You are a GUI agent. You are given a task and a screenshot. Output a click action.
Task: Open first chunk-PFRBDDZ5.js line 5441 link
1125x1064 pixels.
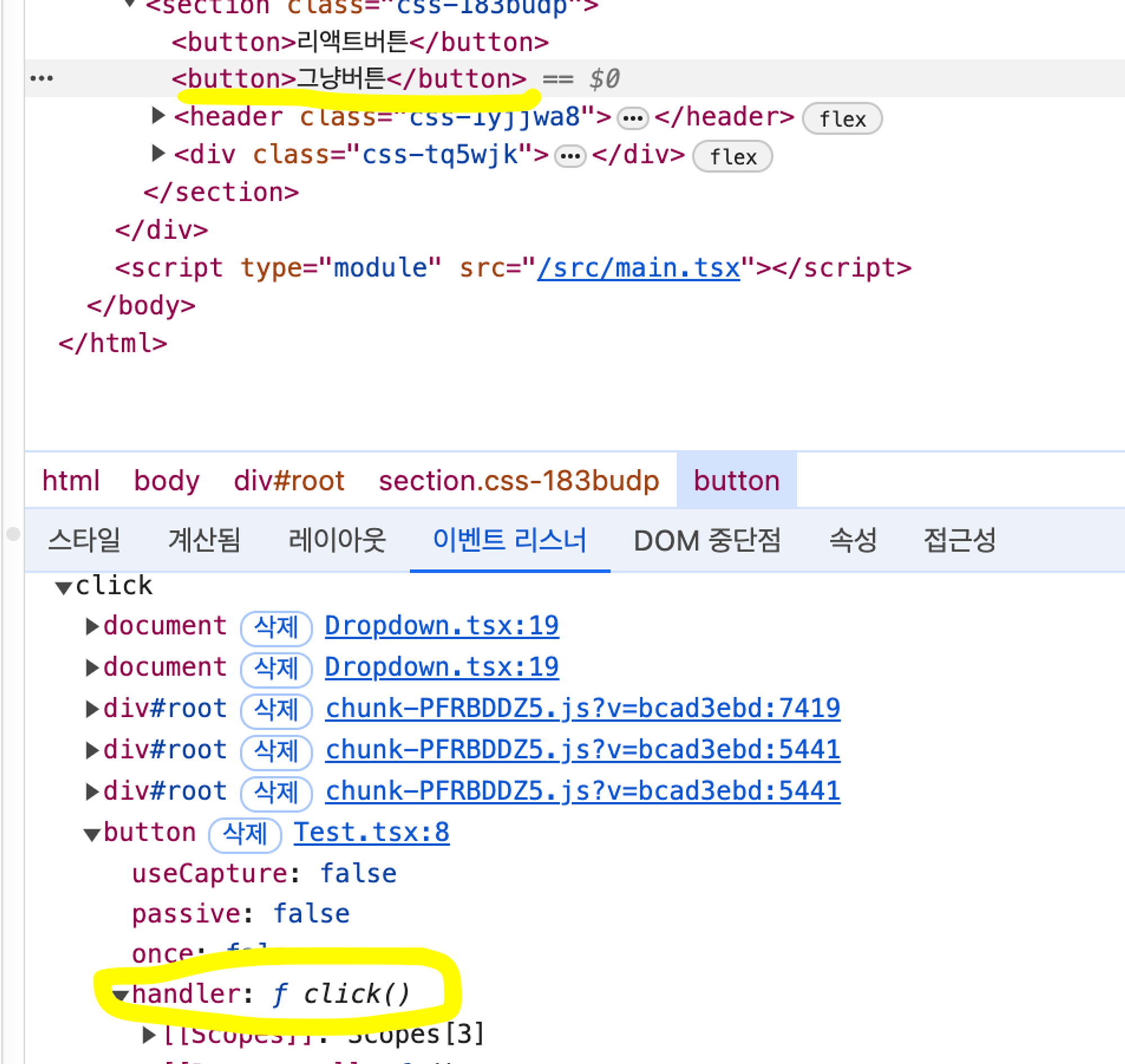582,751
